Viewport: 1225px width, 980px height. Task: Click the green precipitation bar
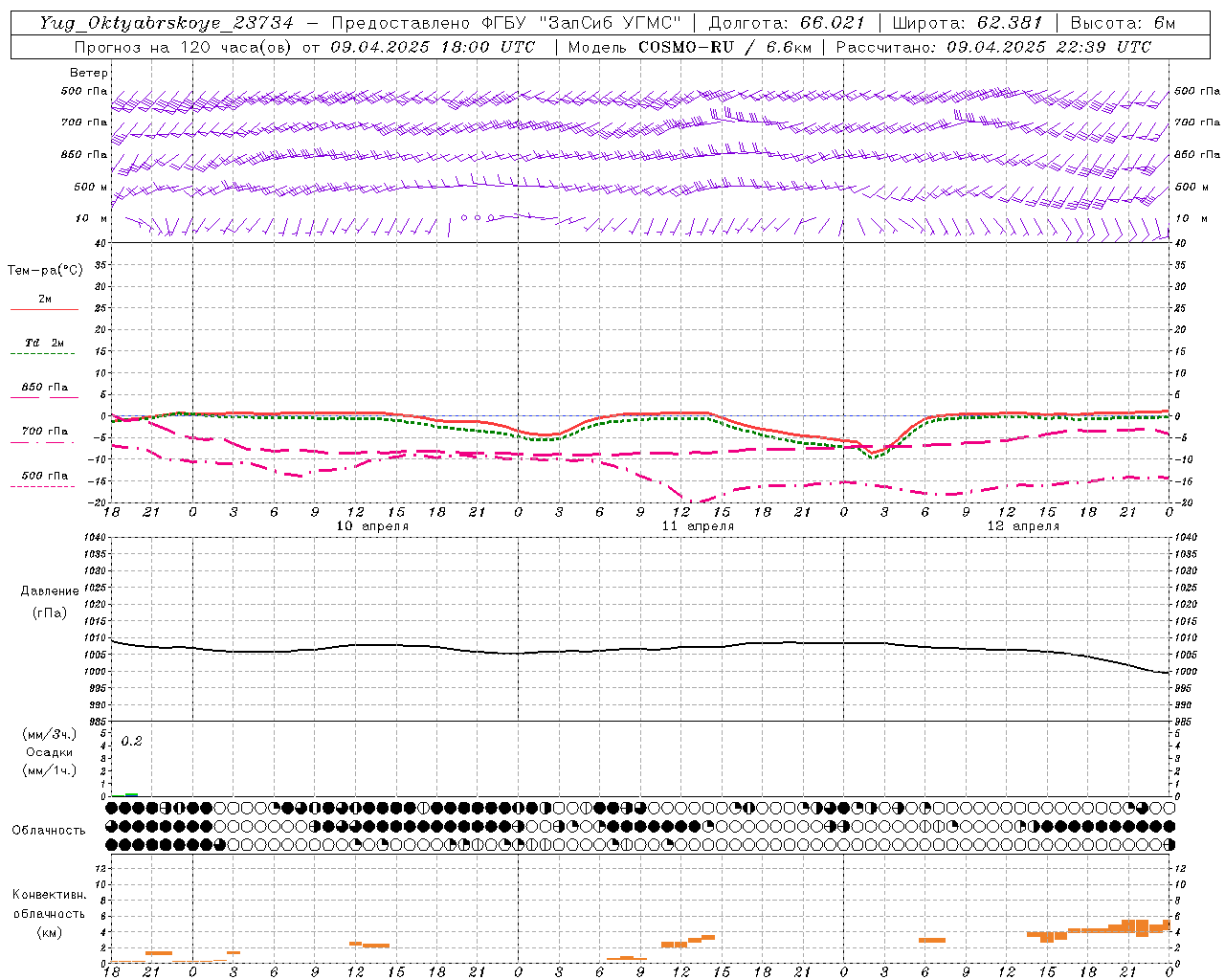[131, 795]
